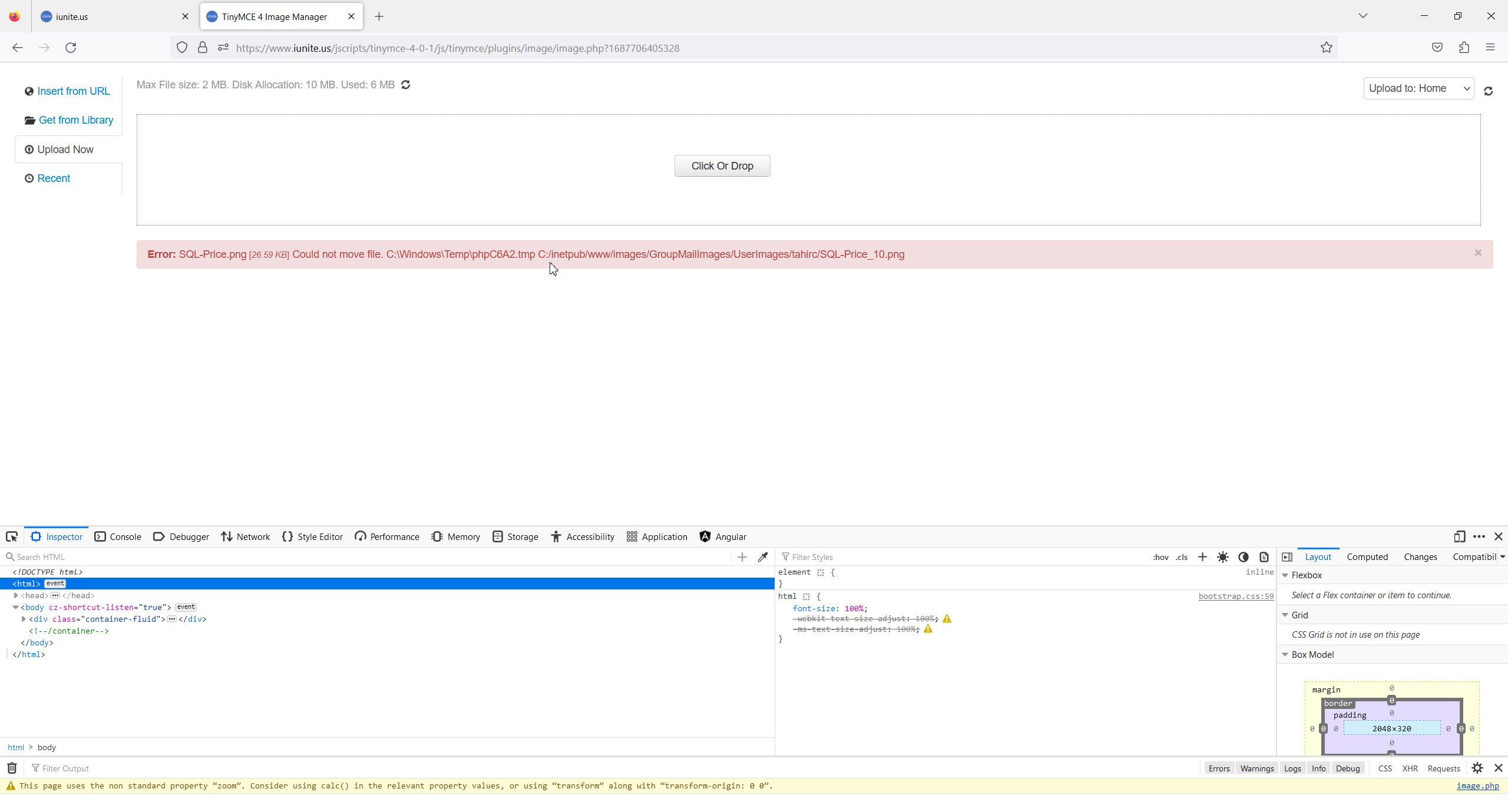This screenshot has width=1508, height=812.
Task: Click the refresh icon beside Upload to dropdown
Action: [1489, 91]
